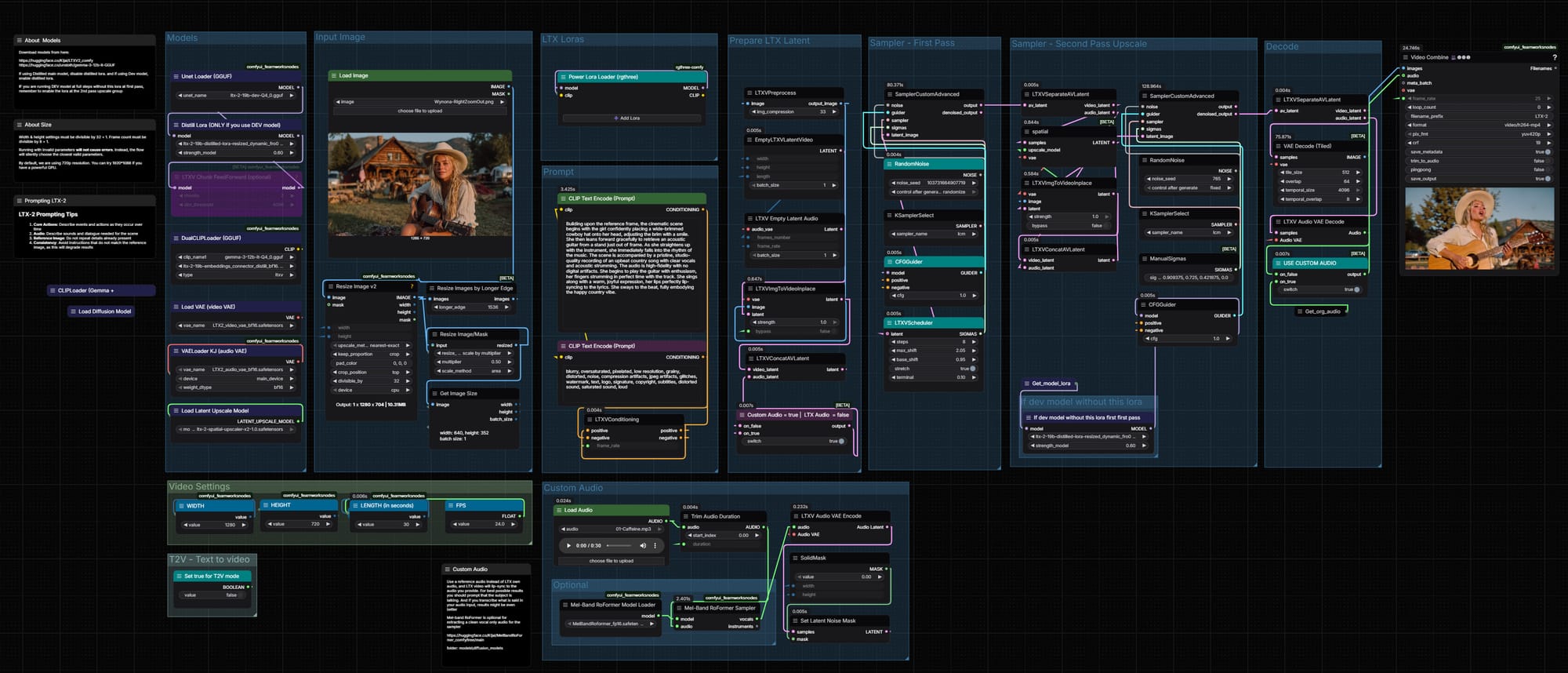Click the volume icon in Load Audio player
Viewport: 1568px width, 673px height.
point(643,545)
